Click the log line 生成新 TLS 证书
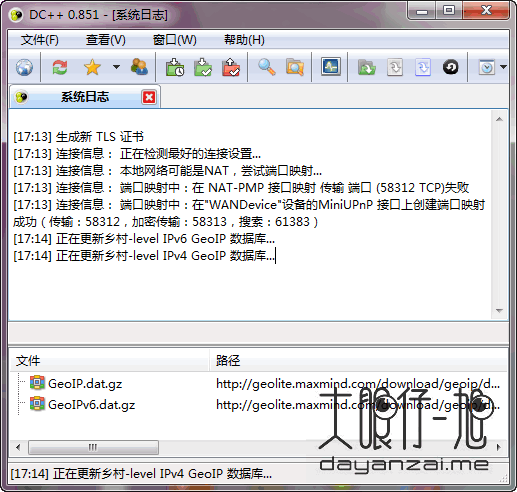Viewport: 517px width, 492px height. pyautogui.click(x=79, y=137)
